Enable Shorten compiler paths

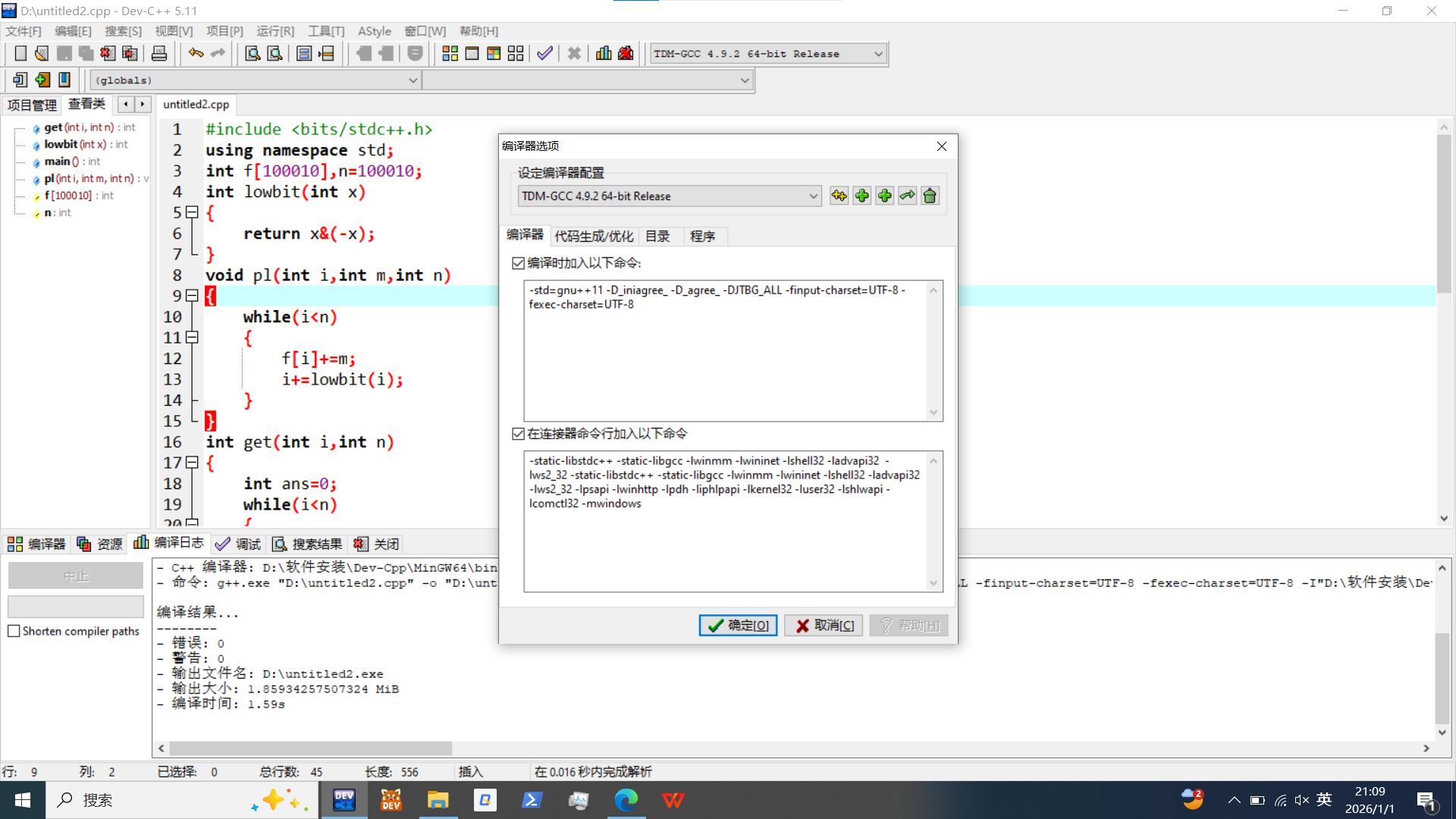[x=14, y=631]
